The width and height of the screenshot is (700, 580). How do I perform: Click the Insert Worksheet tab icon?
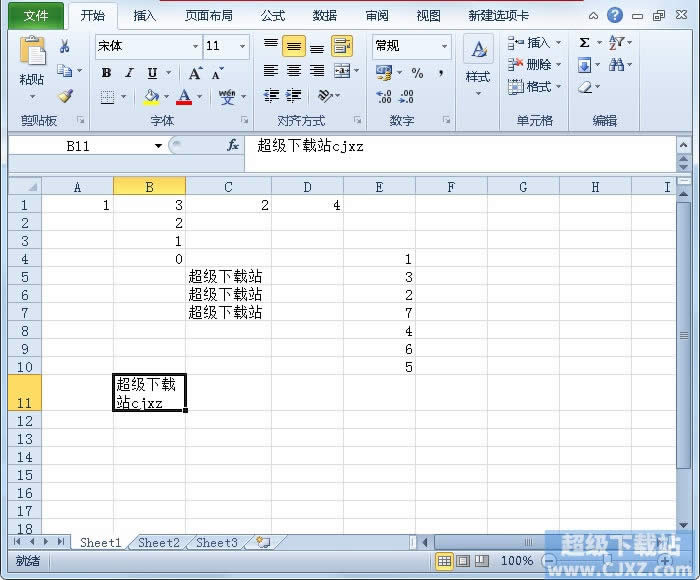click(x=263, y=542)
